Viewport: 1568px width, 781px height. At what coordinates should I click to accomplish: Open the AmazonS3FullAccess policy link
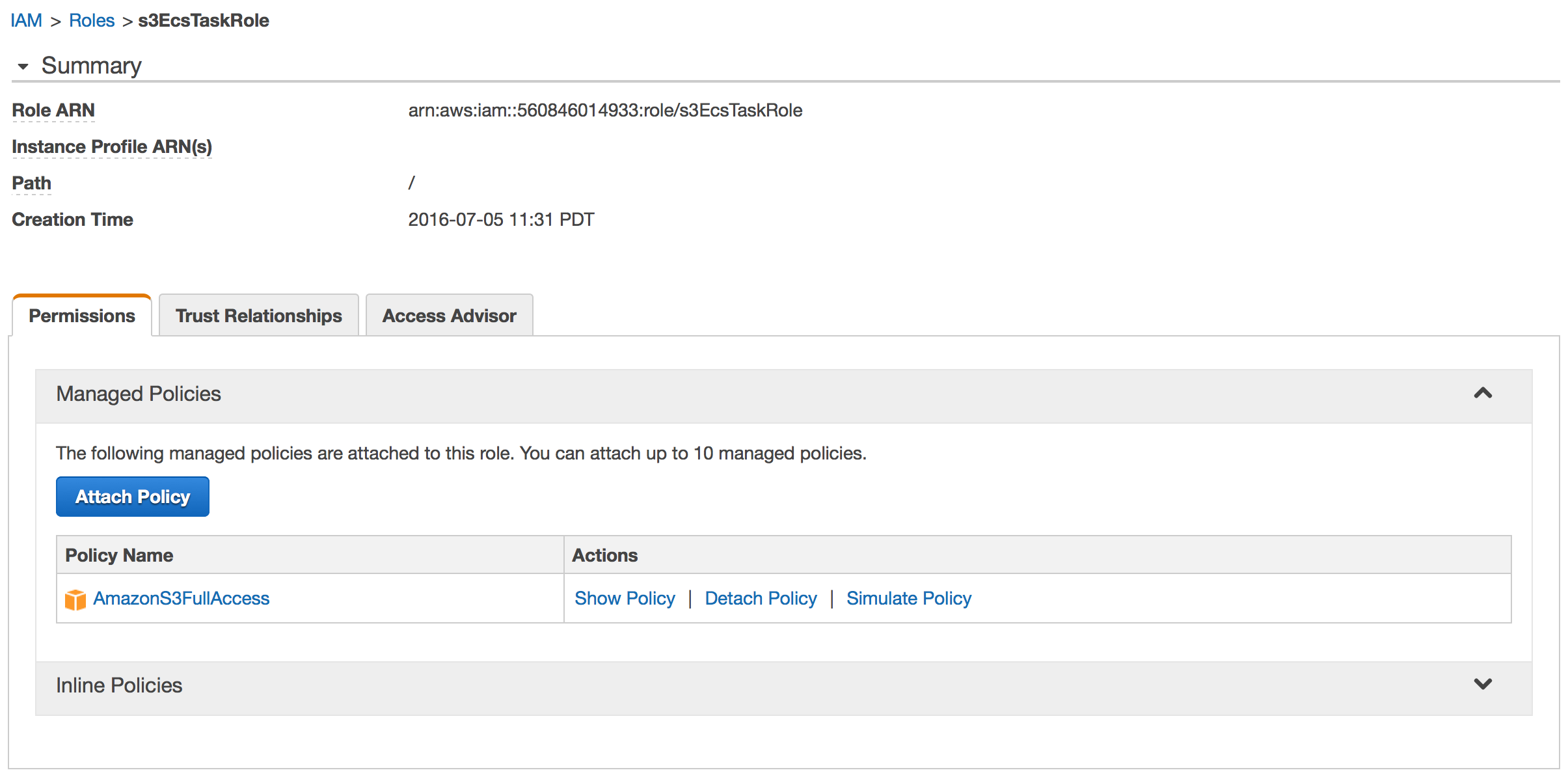tap(181, 598)
